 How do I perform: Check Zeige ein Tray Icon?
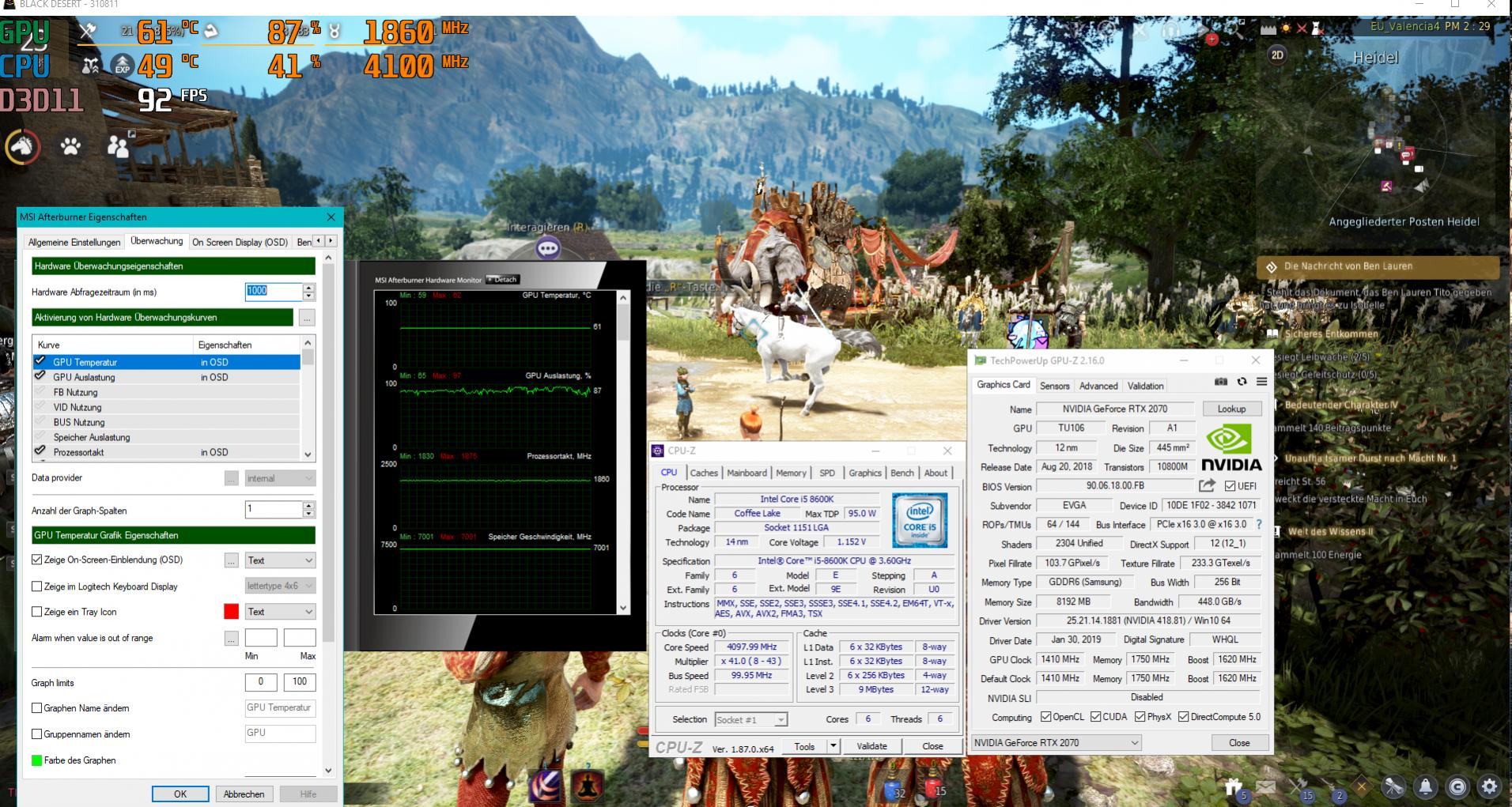[36, 612]
